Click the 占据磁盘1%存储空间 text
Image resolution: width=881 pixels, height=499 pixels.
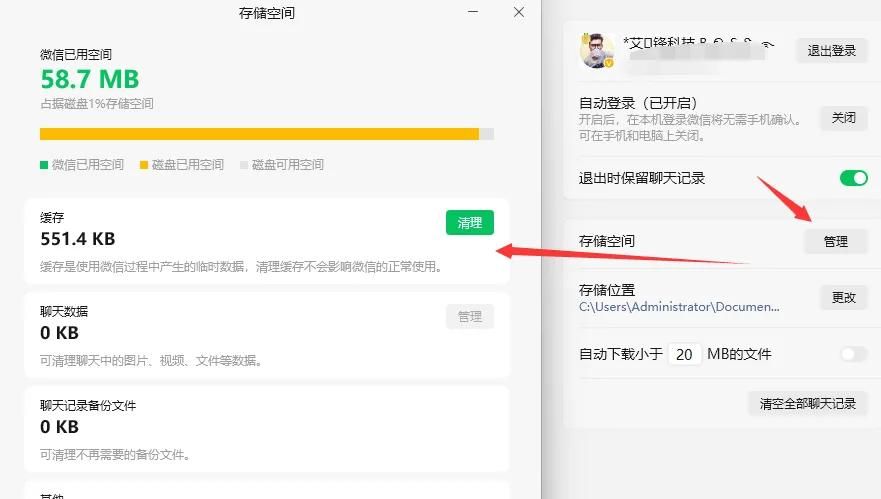pyautogui.click(x=97, y=103)
